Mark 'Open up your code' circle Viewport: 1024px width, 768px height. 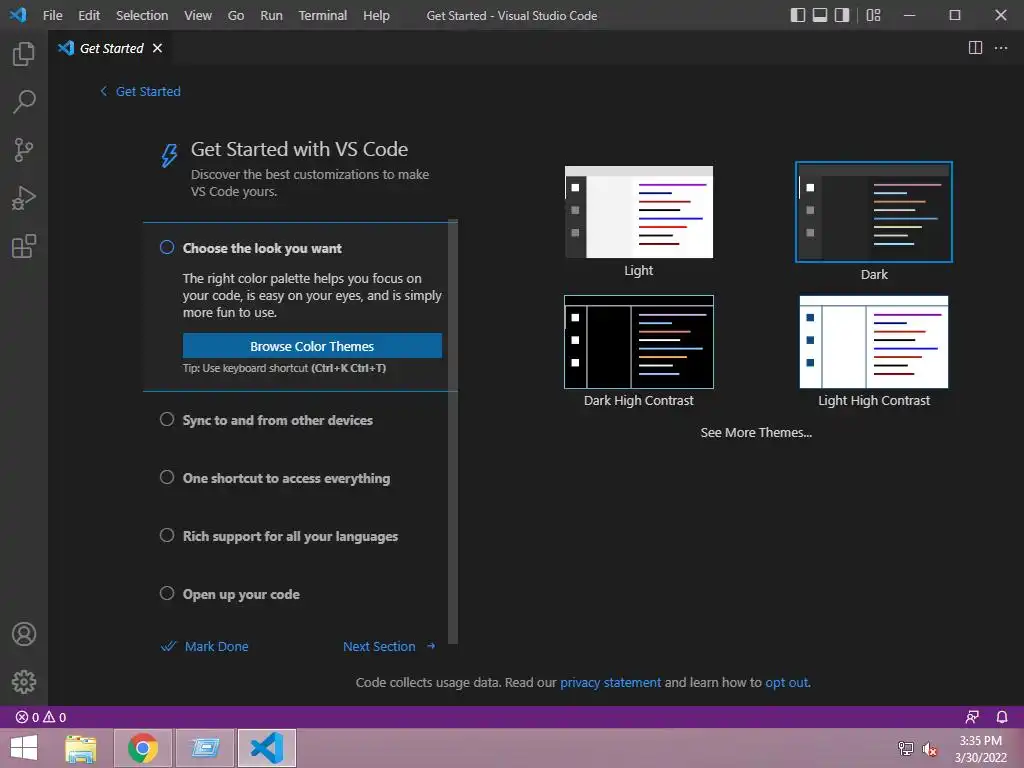(167, 594)
